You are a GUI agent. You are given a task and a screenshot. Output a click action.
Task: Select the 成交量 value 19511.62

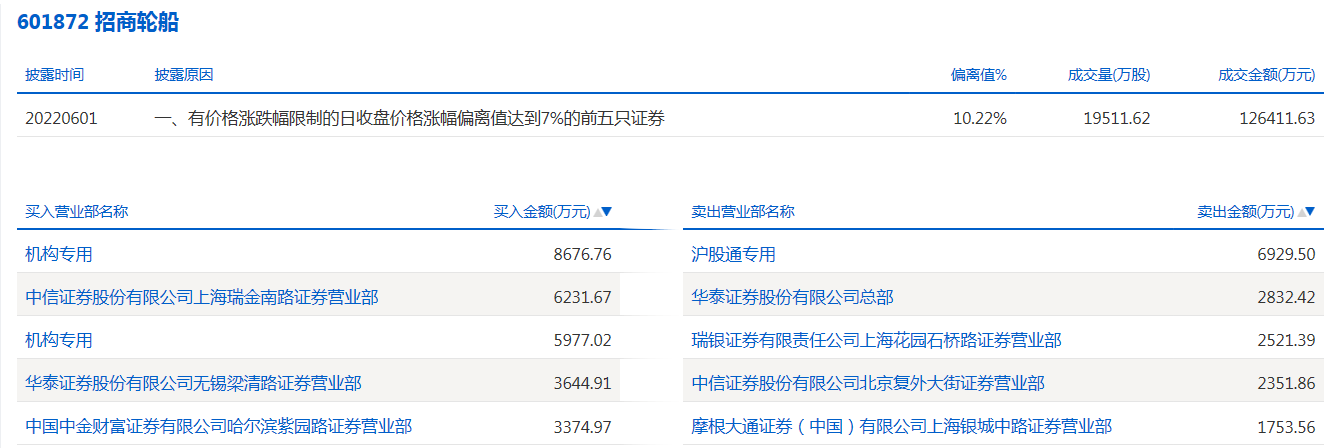coord(1117,118)
